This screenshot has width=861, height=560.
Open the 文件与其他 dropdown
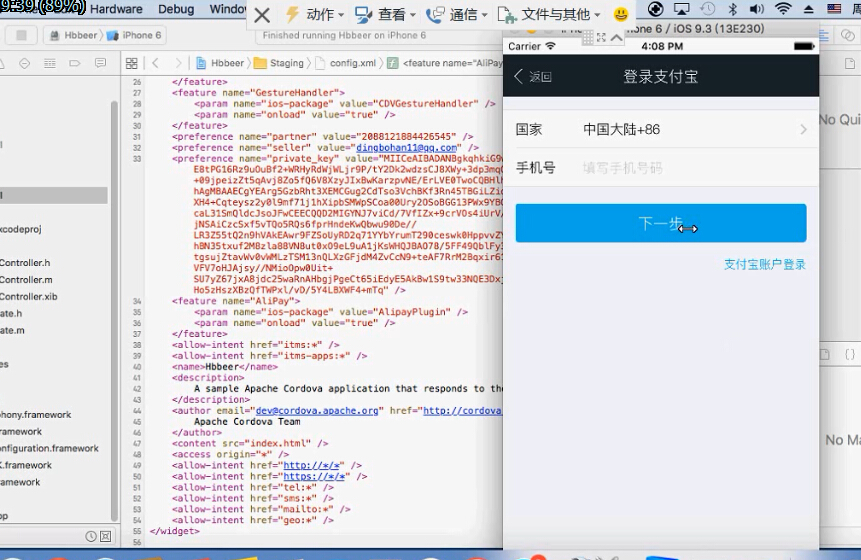(x=549, y=14)
